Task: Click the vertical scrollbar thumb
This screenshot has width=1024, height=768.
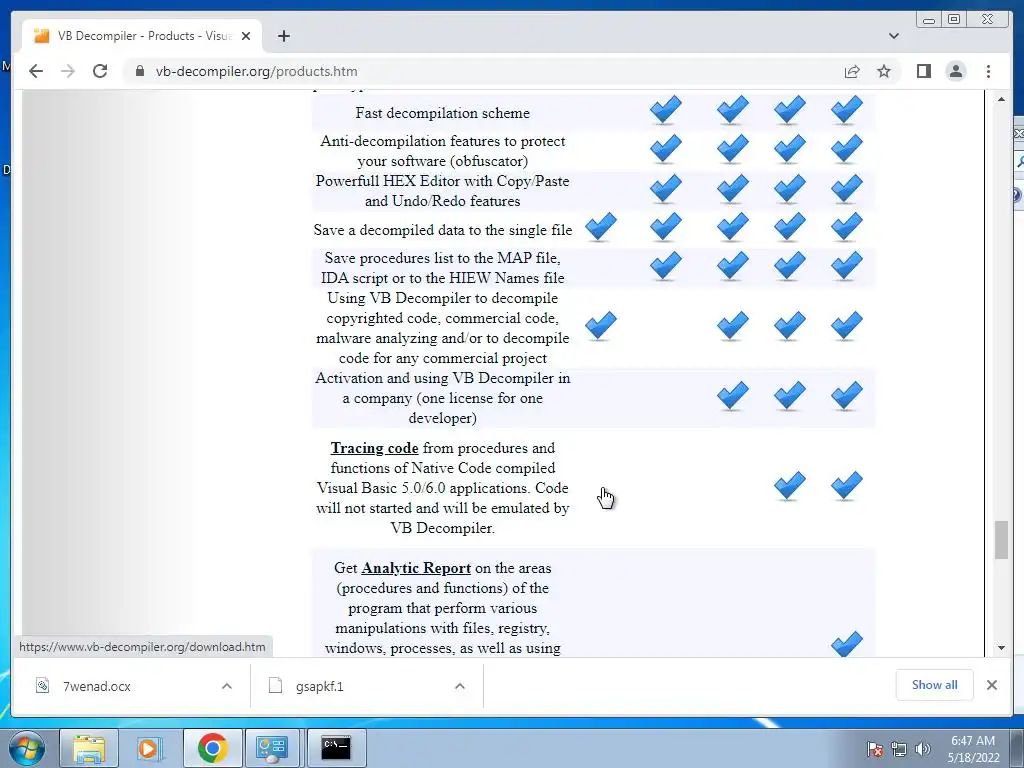Action: pos(1001,539)
